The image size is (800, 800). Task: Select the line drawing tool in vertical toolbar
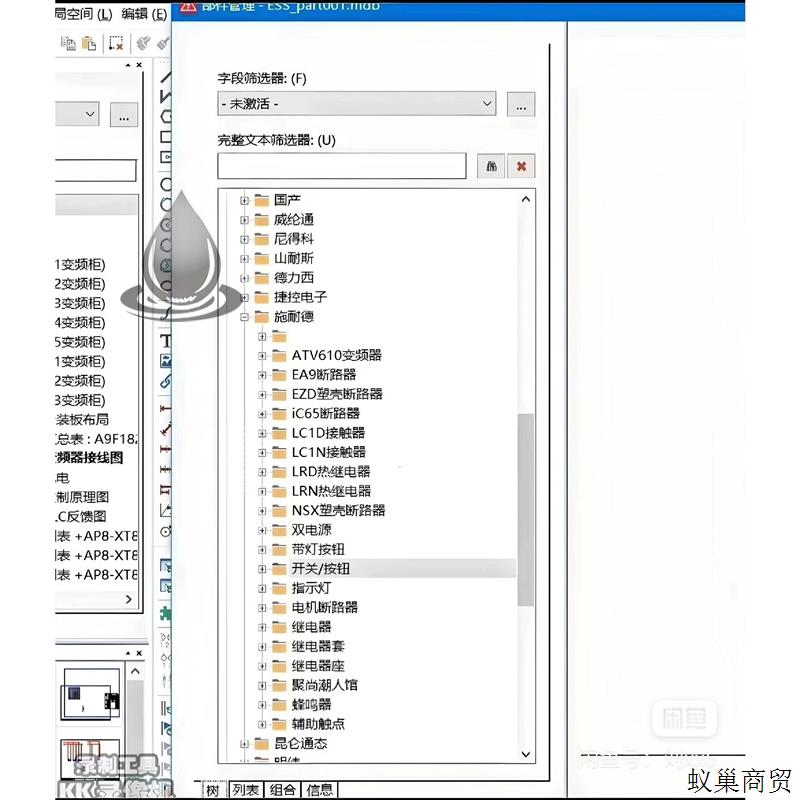coord(166,78)
